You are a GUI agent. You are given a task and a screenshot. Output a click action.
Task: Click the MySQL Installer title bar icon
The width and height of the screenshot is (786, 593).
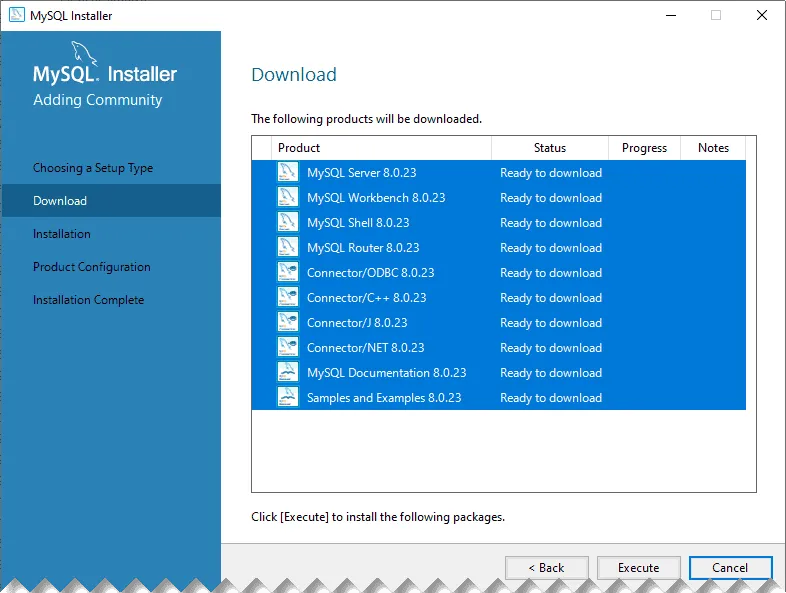17,15
